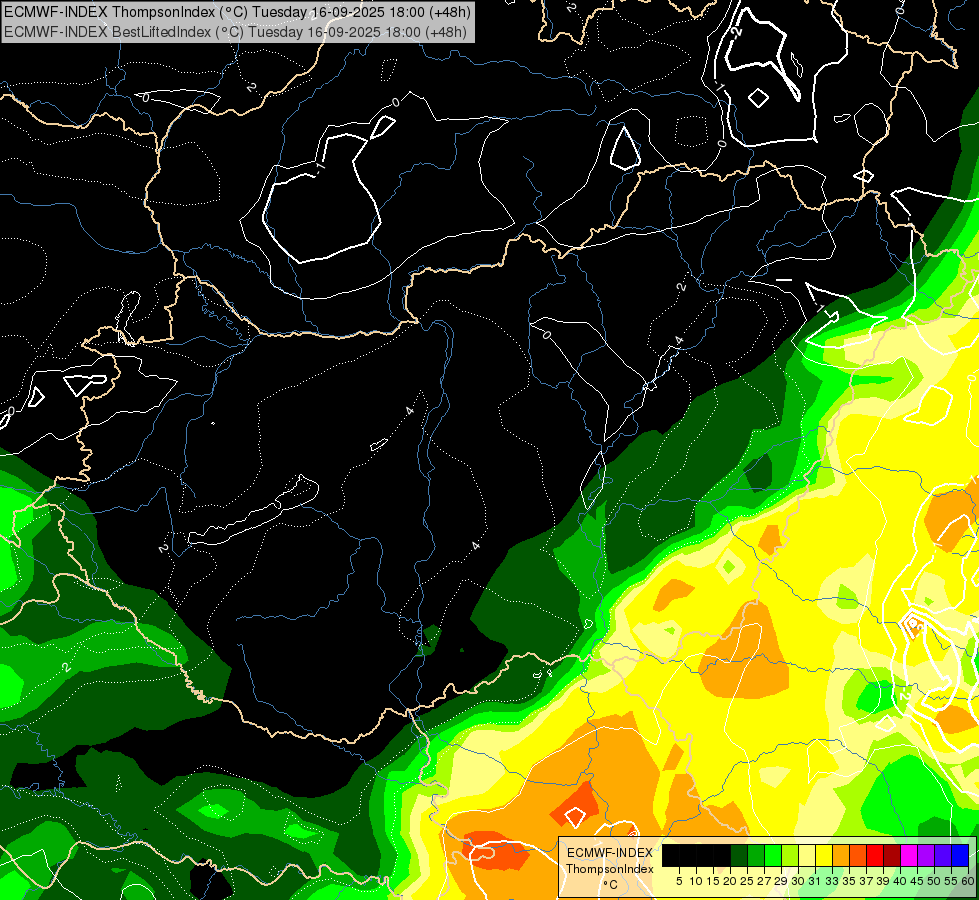Click the legend tick value 30
The image size is (979, 900).
click(797, 881)
